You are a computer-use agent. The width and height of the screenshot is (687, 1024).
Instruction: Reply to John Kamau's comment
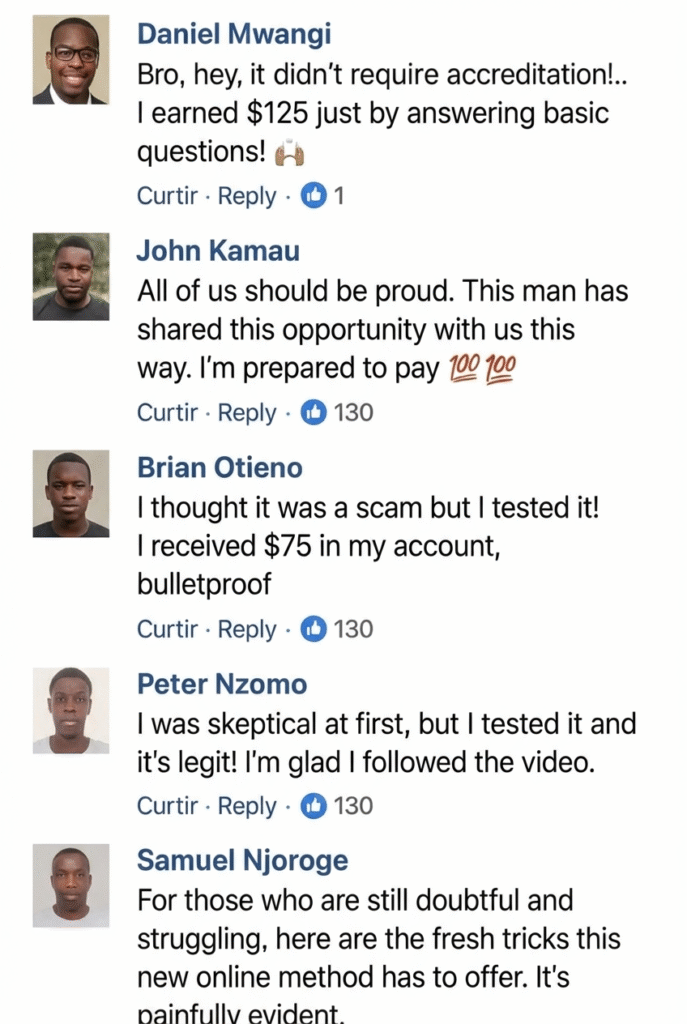point(247,412)
